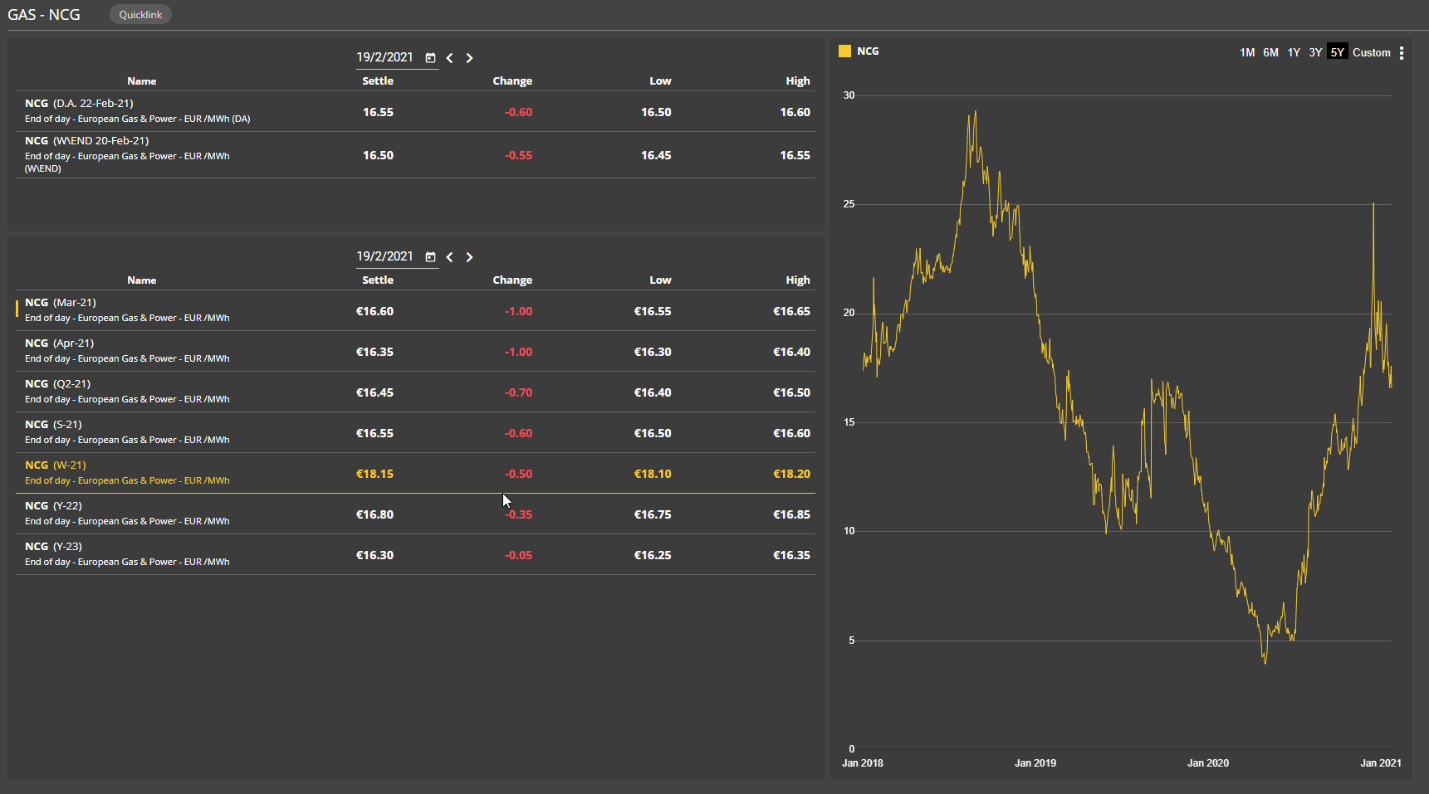Click the lower table date field 19/2/2021
The image size is (1429, 794).
click(x=385, y=257)
